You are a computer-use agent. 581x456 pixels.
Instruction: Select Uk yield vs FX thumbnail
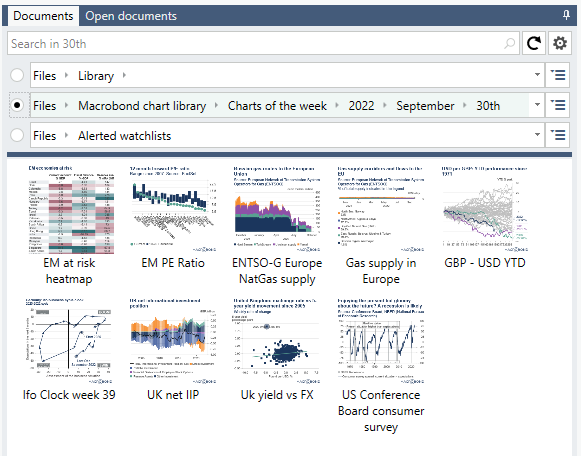coord(277,341)
